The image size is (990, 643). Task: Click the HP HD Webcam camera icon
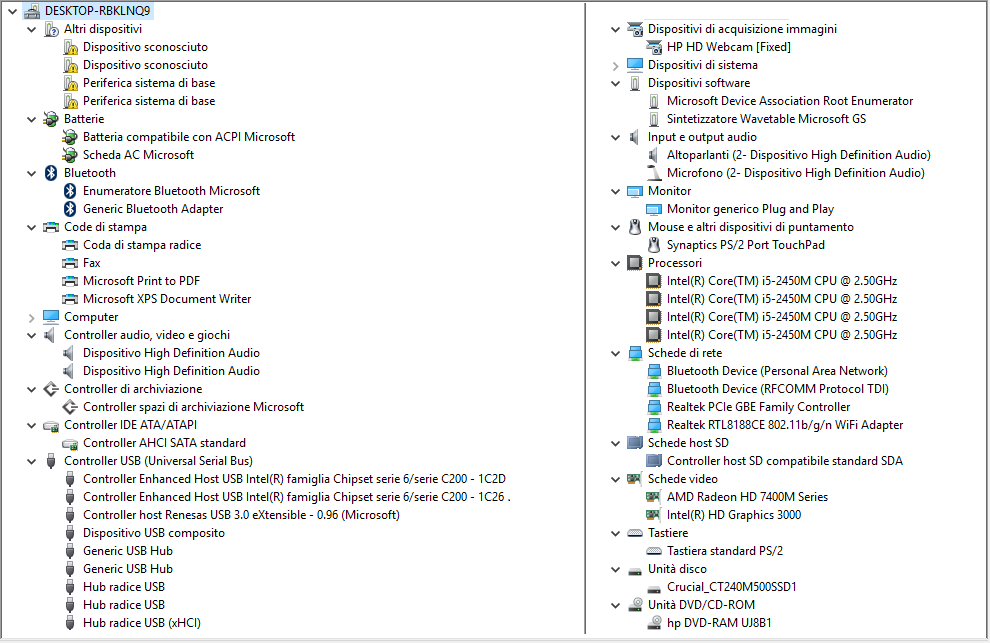(x=653, y=47)
